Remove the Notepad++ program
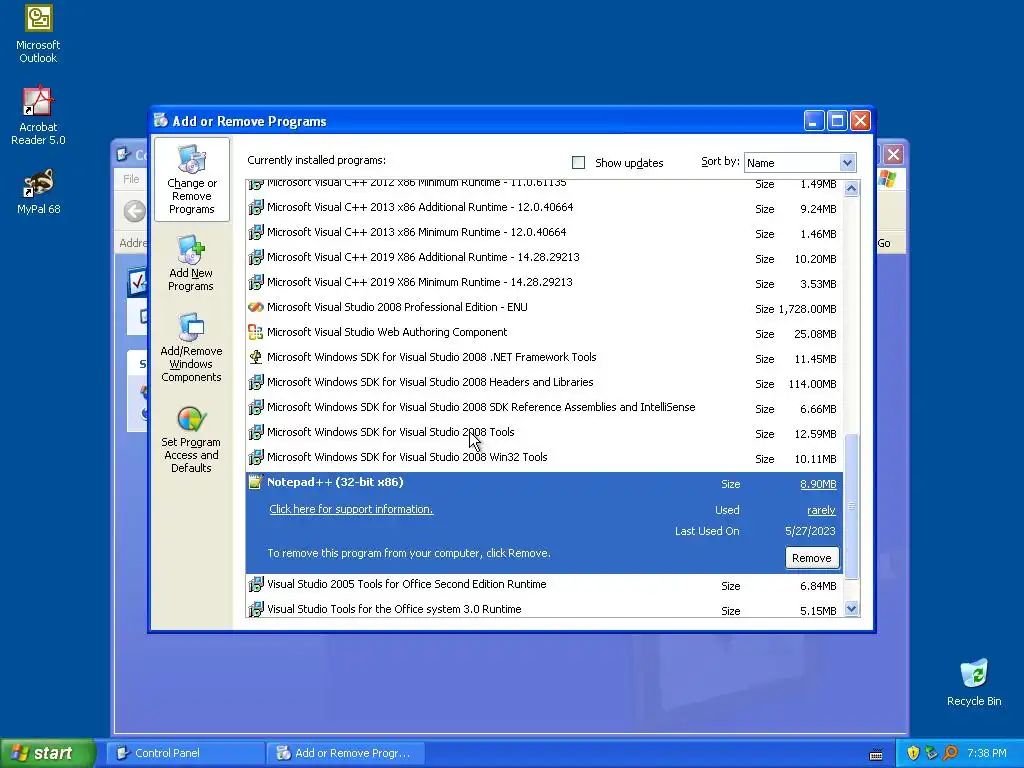Image resolution: width=1024 pixels, height=768 pixels. coord(812,558)
